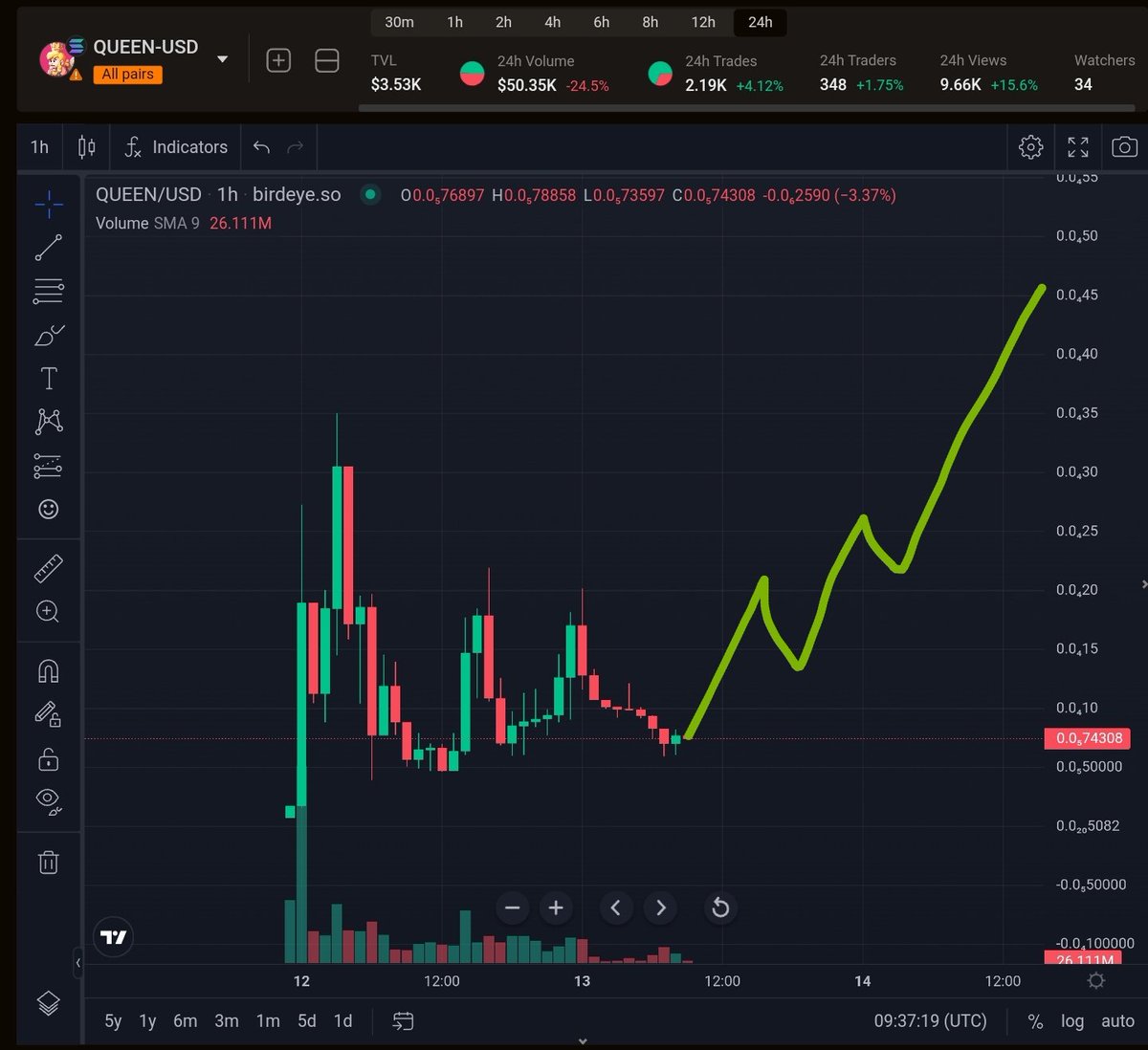Zoom in chart with plus button
This screenshot has width=1148, height=1050.
(556, 908)
